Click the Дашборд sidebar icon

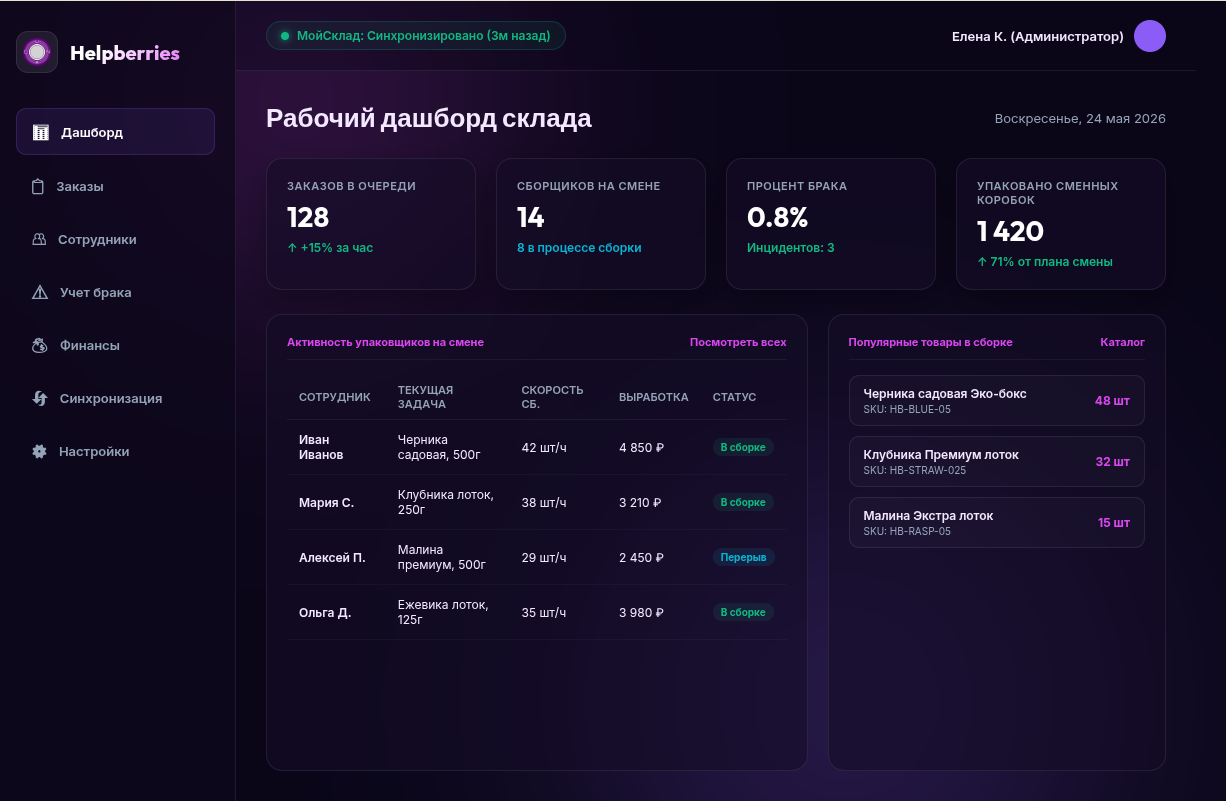[x=41, y=132]
